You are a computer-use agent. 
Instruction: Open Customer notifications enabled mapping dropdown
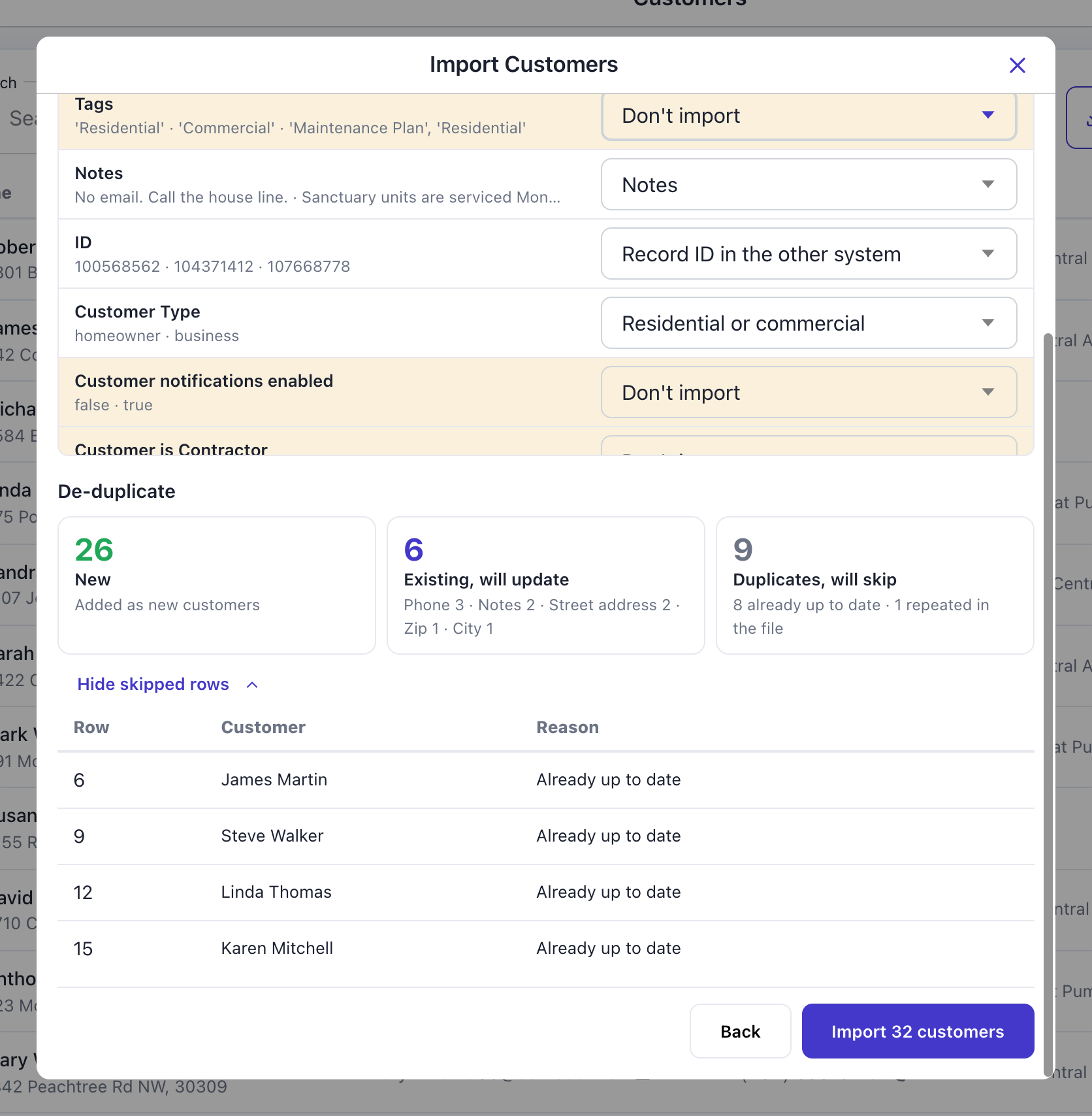tap(809, 392)
